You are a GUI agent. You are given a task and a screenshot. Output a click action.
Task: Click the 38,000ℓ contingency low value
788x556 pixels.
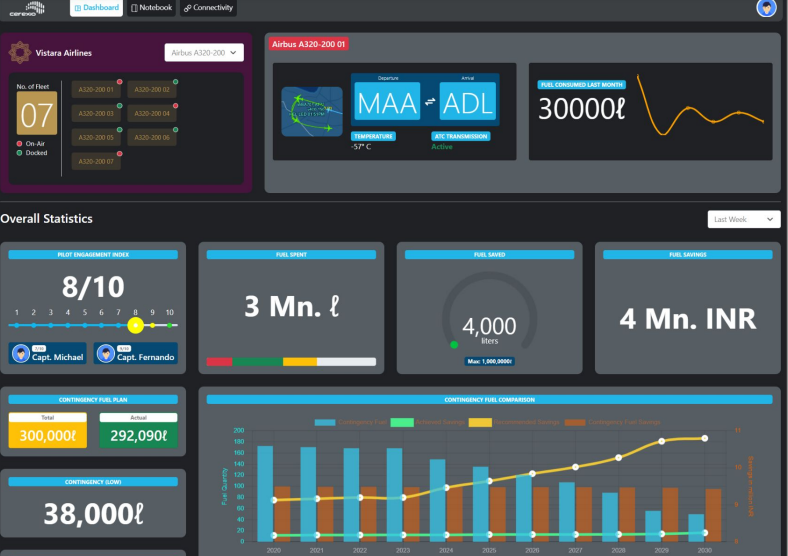click(x=93, y=514)
